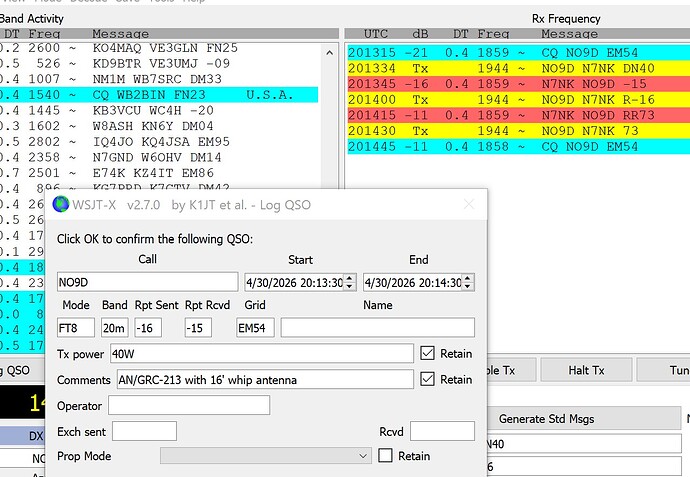Select the 201445 CQ NO9D EM54 Rx row
690x477 pixels.
(x=518, y=147)
